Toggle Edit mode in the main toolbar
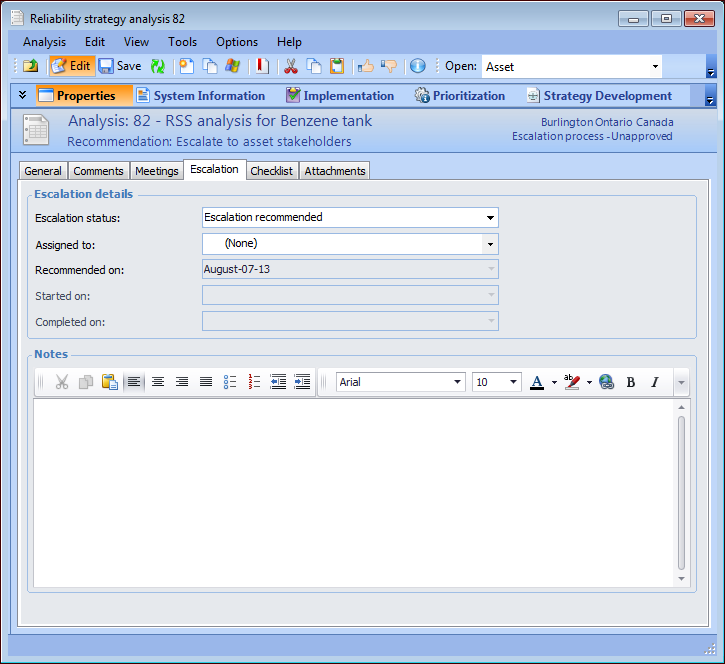The height and width of the screenshot is (664, 725). pos(71,66)
